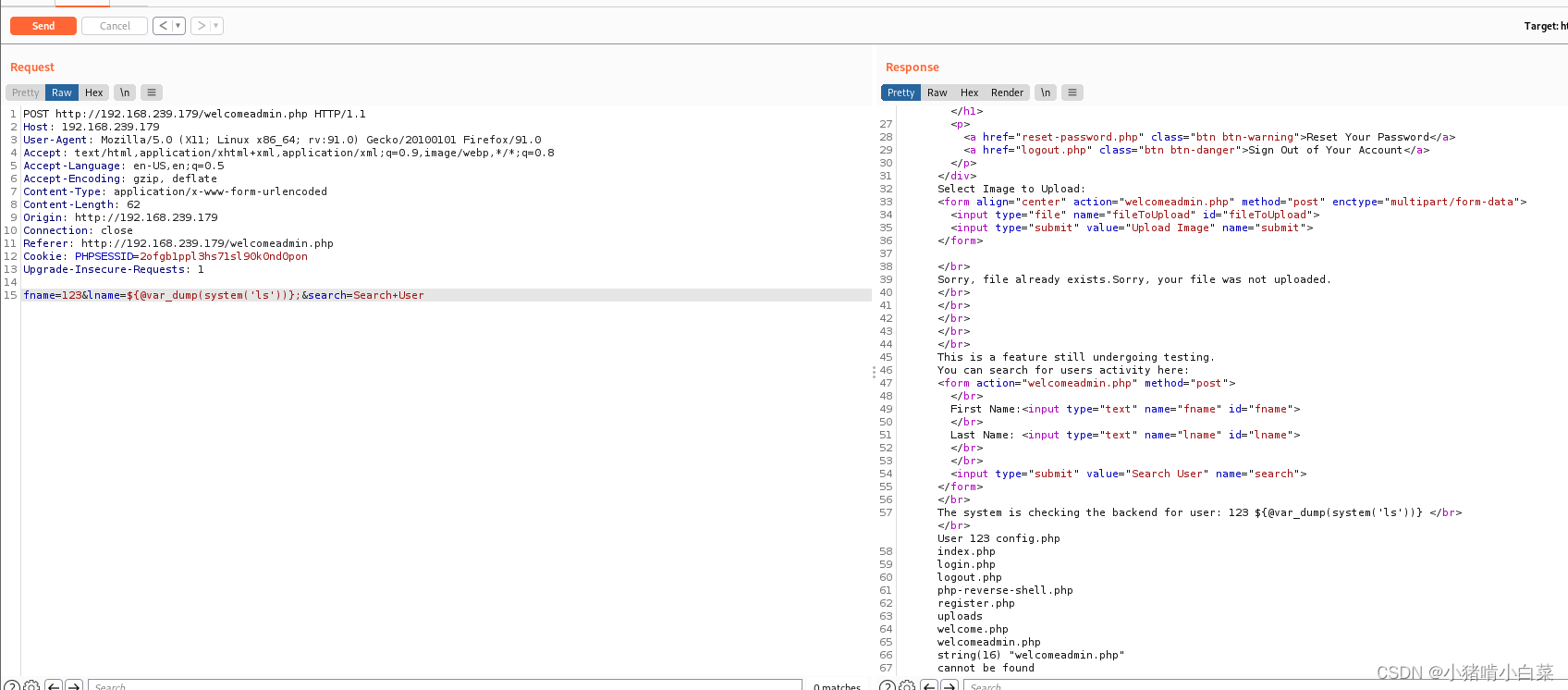Select the Response Raw tab
This screenshot has height=690, width=1568.
coord(937,92)
